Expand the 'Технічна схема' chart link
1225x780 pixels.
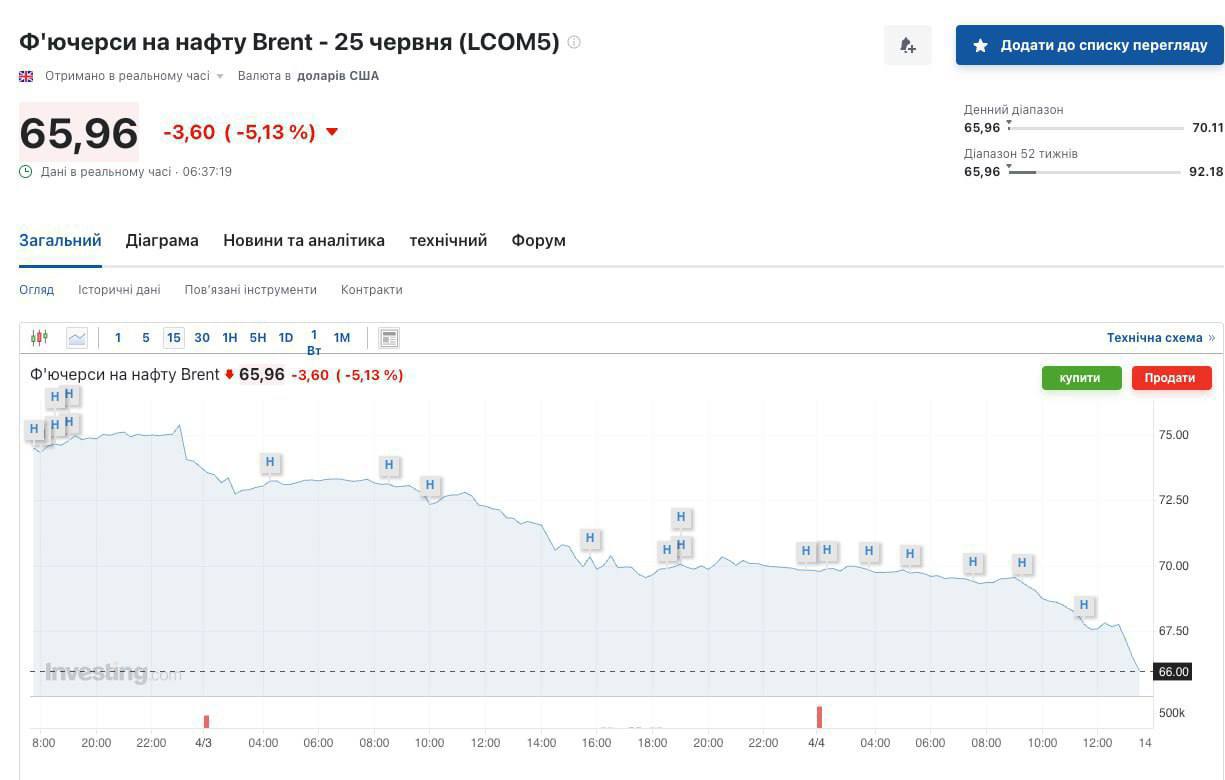coord(1160,338)
